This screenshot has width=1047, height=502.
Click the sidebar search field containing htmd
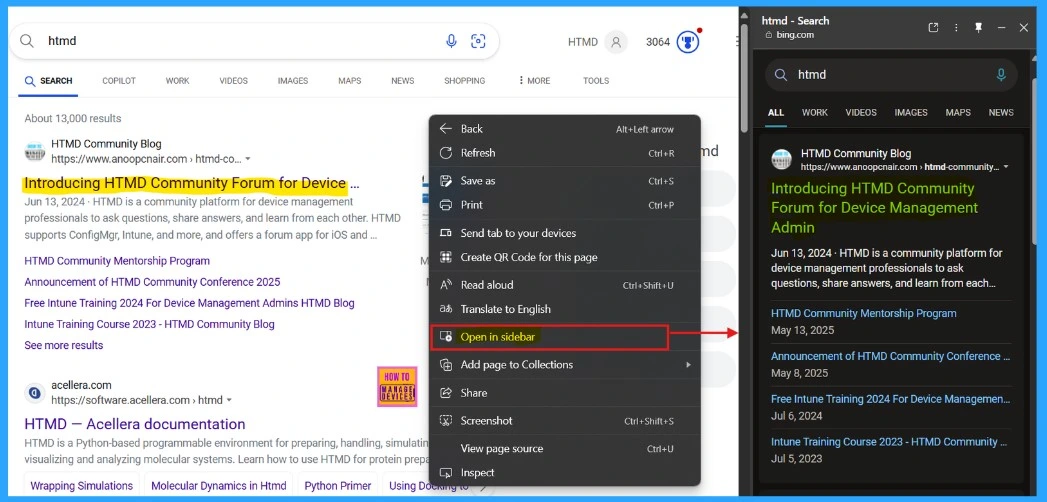[x=892, y=75]
